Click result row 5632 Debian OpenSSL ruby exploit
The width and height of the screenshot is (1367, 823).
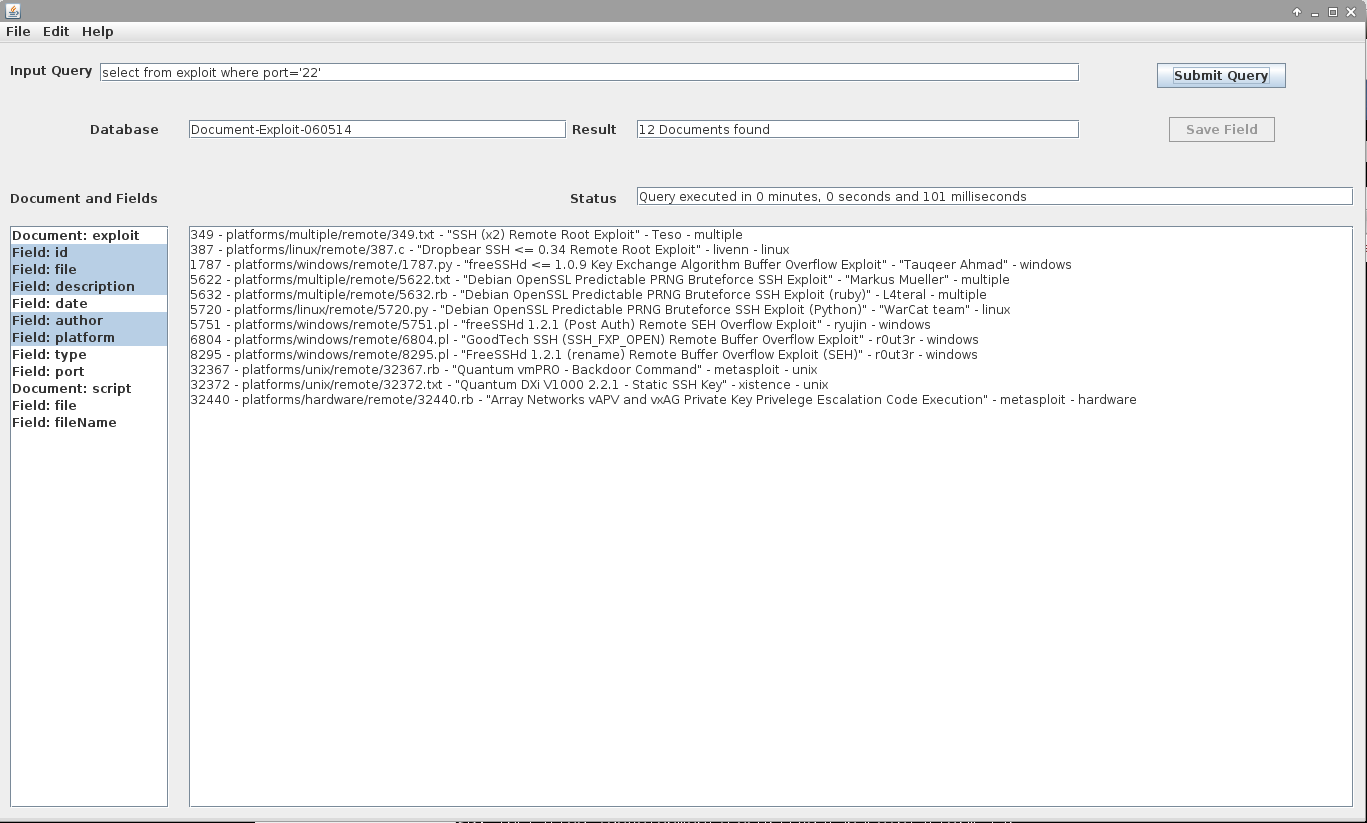[x=588, y=295]
